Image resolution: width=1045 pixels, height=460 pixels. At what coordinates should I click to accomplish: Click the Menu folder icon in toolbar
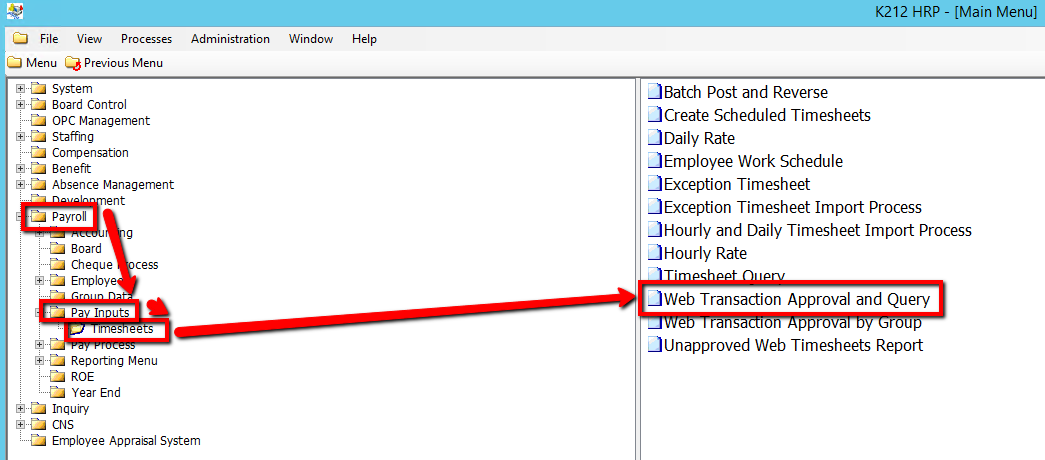[14, 63]
